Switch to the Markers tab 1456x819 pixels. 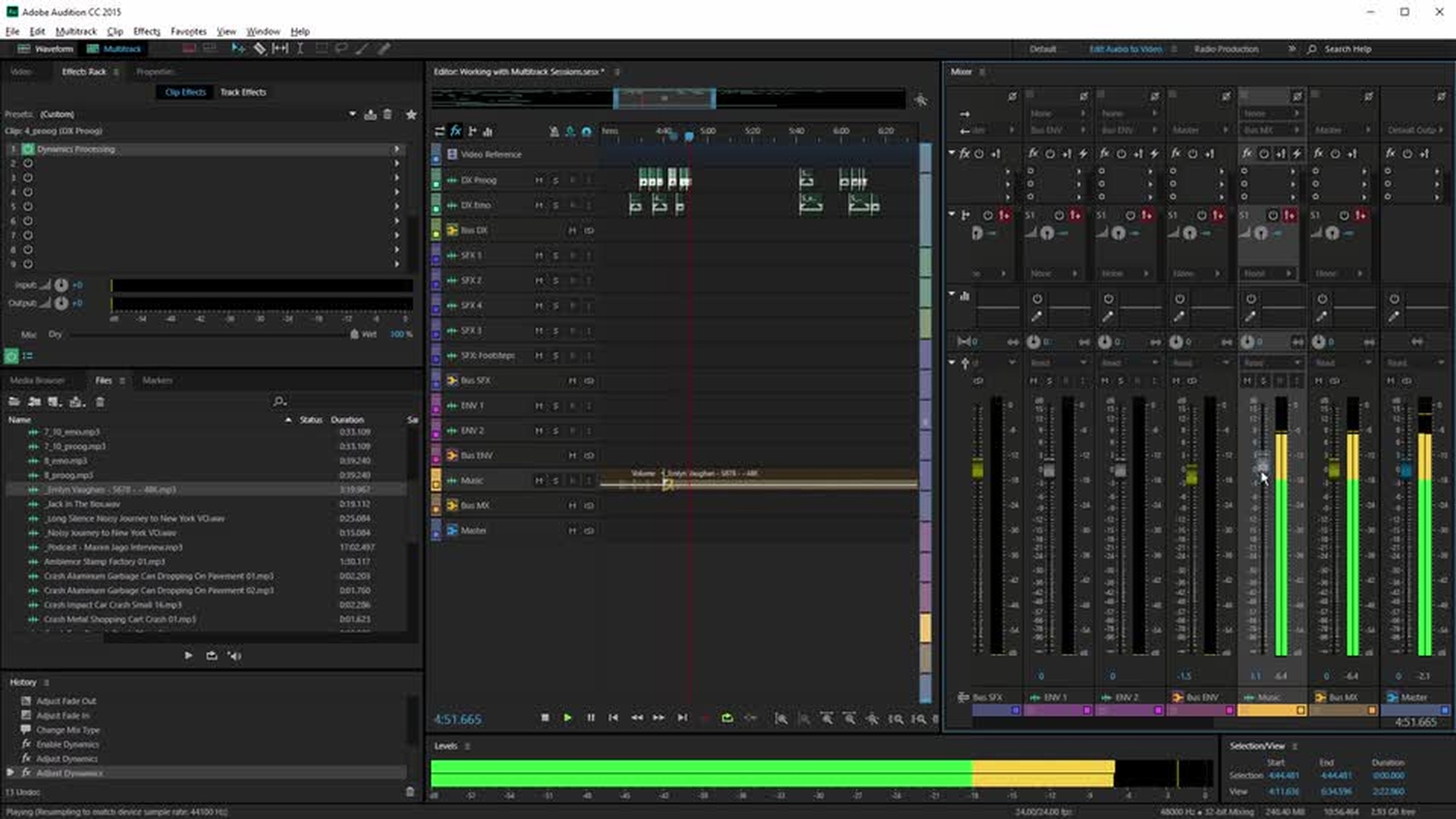[157, 381]
